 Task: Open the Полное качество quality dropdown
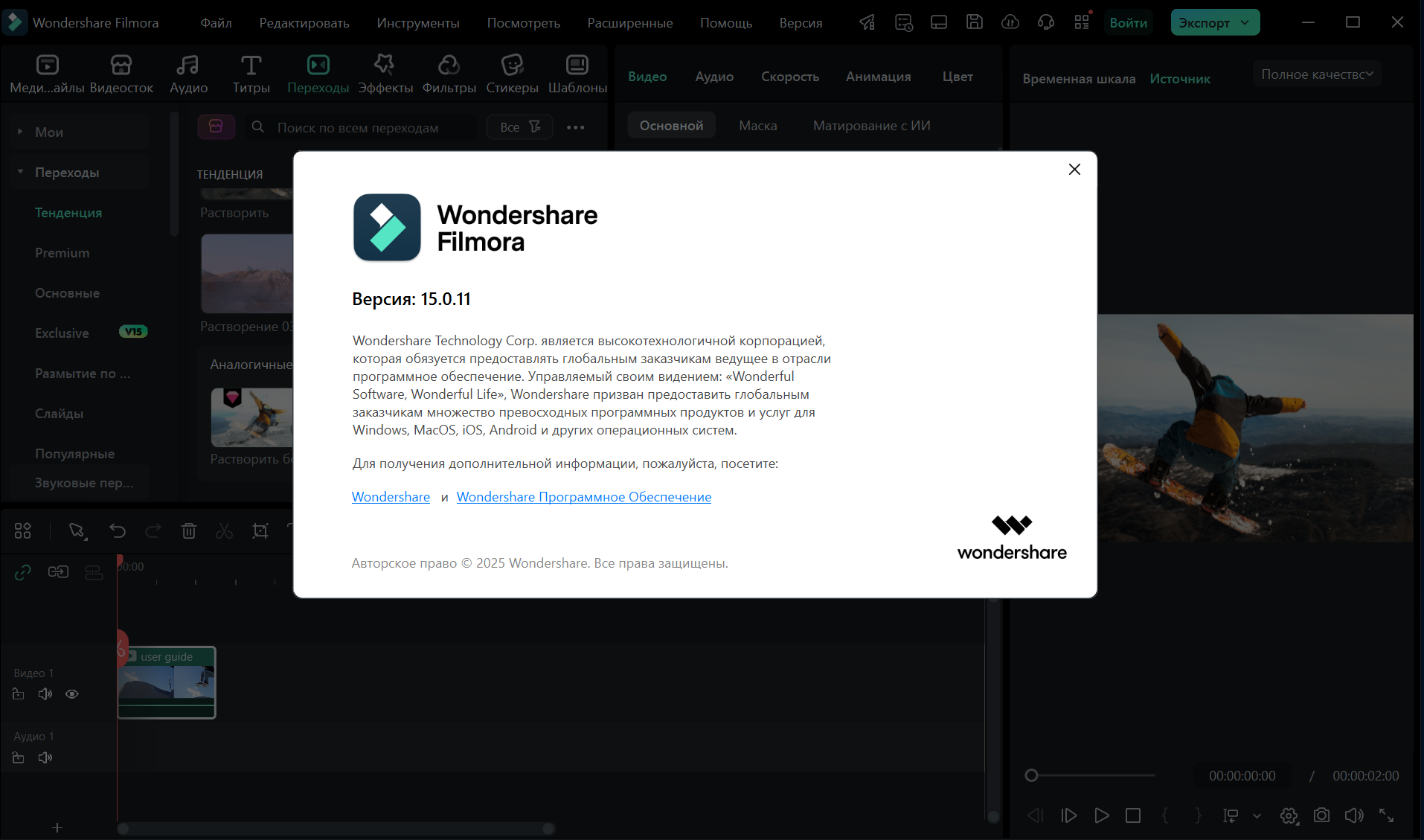[1317, 74]
